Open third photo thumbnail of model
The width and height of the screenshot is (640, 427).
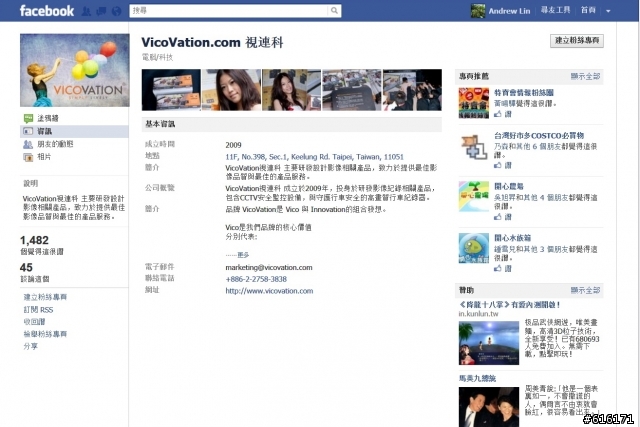[x=291, y=90]
